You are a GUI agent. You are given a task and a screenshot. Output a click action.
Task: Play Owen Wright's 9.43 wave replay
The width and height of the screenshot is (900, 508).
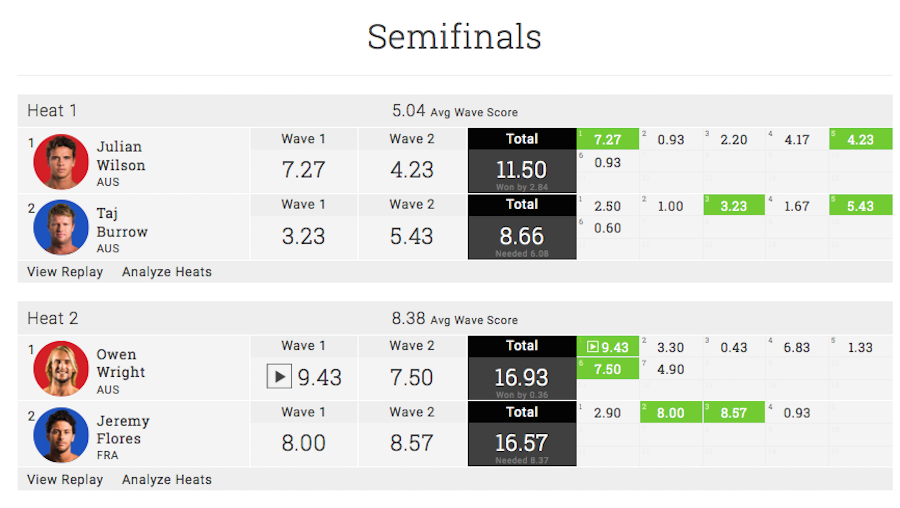(x=279, y=377)
